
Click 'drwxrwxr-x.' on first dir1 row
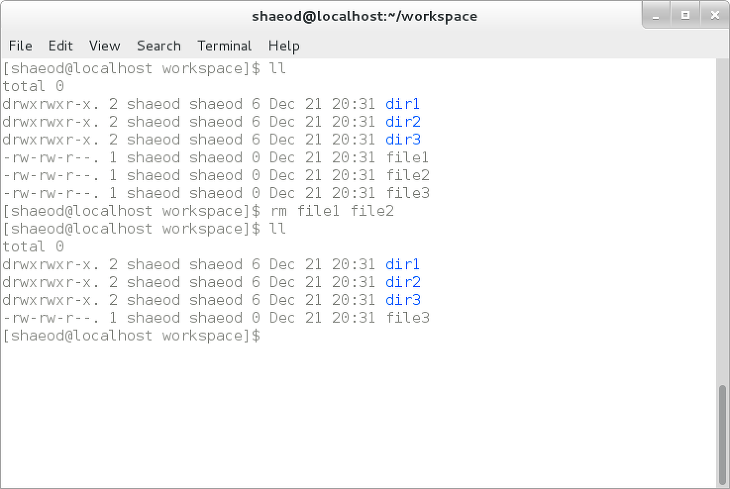[51, 104]
